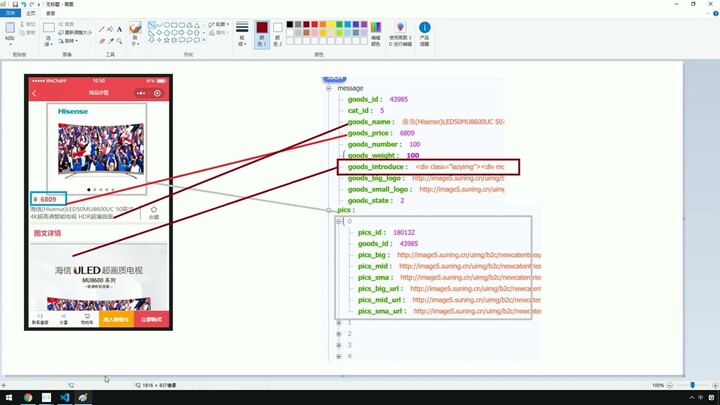Select the Magnifier tool
This screenshot has height=405, width=720.
119,41
